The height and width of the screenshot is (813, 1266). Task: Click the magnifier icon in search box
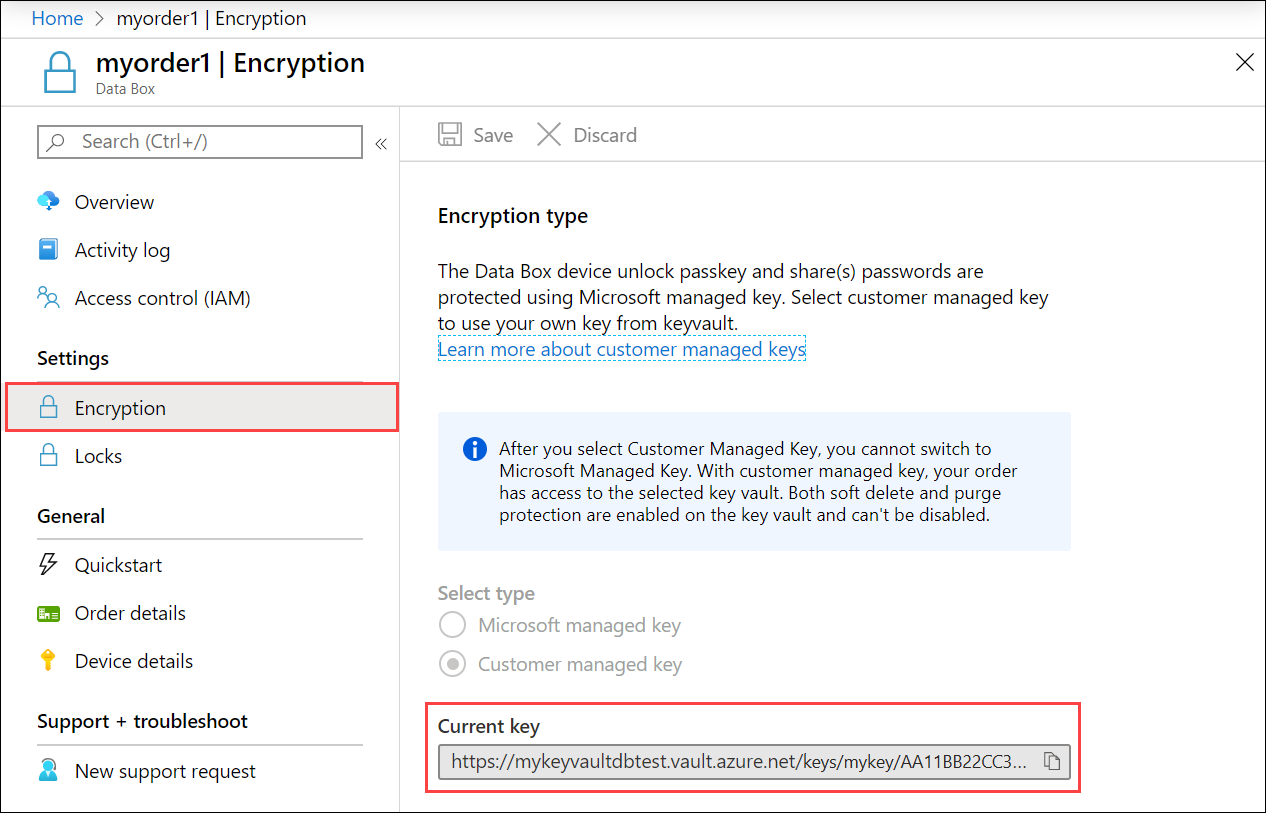tap(57, 142)
